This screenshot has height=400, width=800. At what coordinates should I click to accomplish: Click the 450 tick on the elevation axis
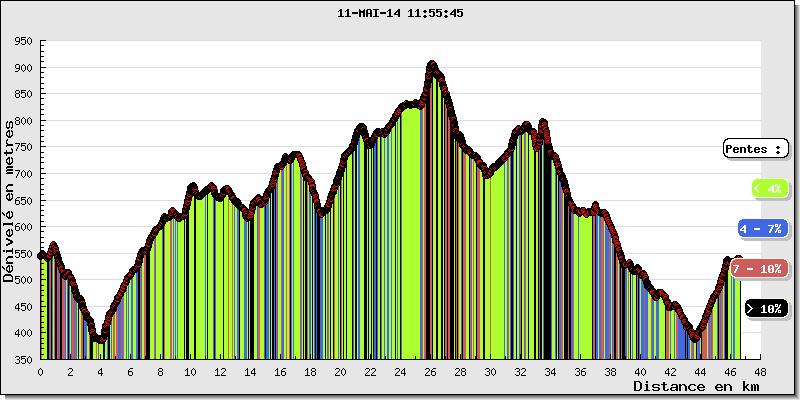(x=23, y=306)
